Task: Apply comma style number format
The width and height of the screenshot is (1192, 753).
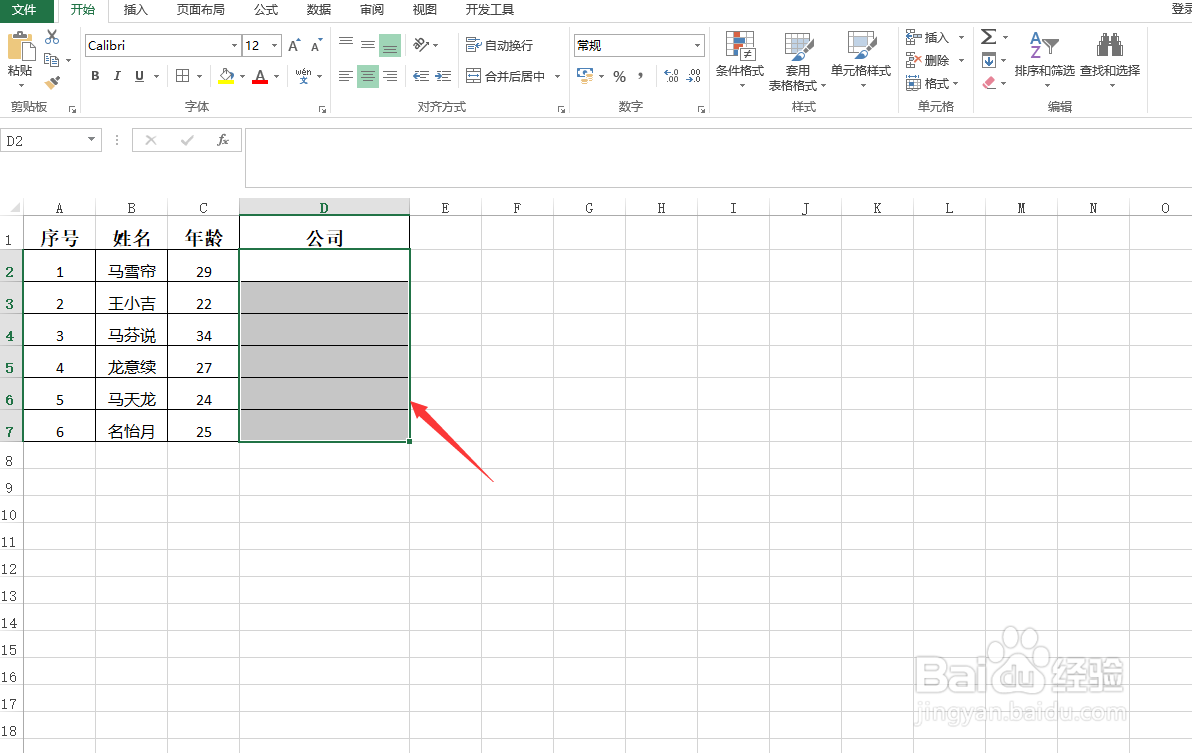Action: click(x=641, y=76)
